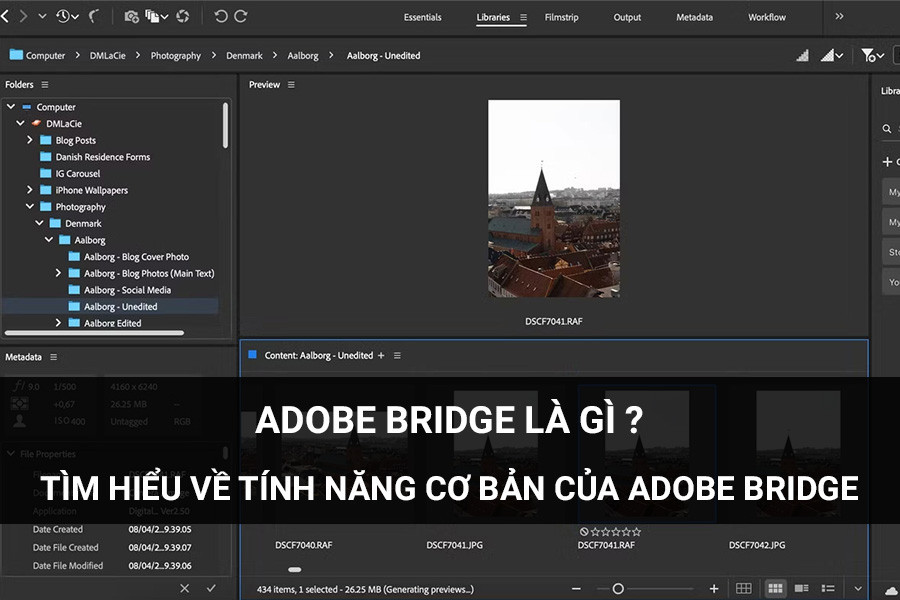Screen dimensions: 900x600
Task: Switch to list view in status bar
Action: click(x=827, y=588)
